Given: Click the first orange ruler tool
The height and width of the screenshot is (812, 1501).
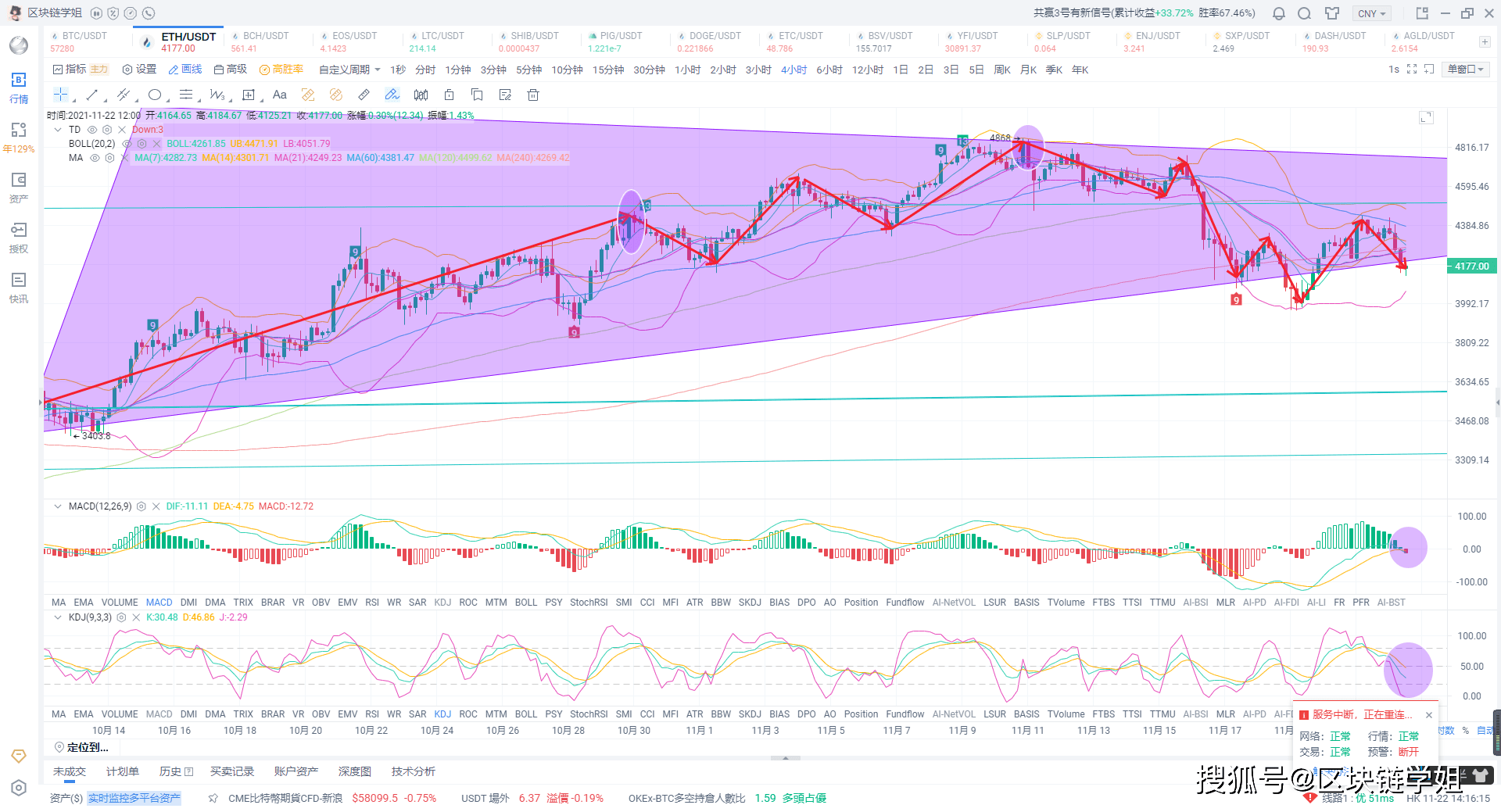Looking at the screenshot, I should coord(308,95).
